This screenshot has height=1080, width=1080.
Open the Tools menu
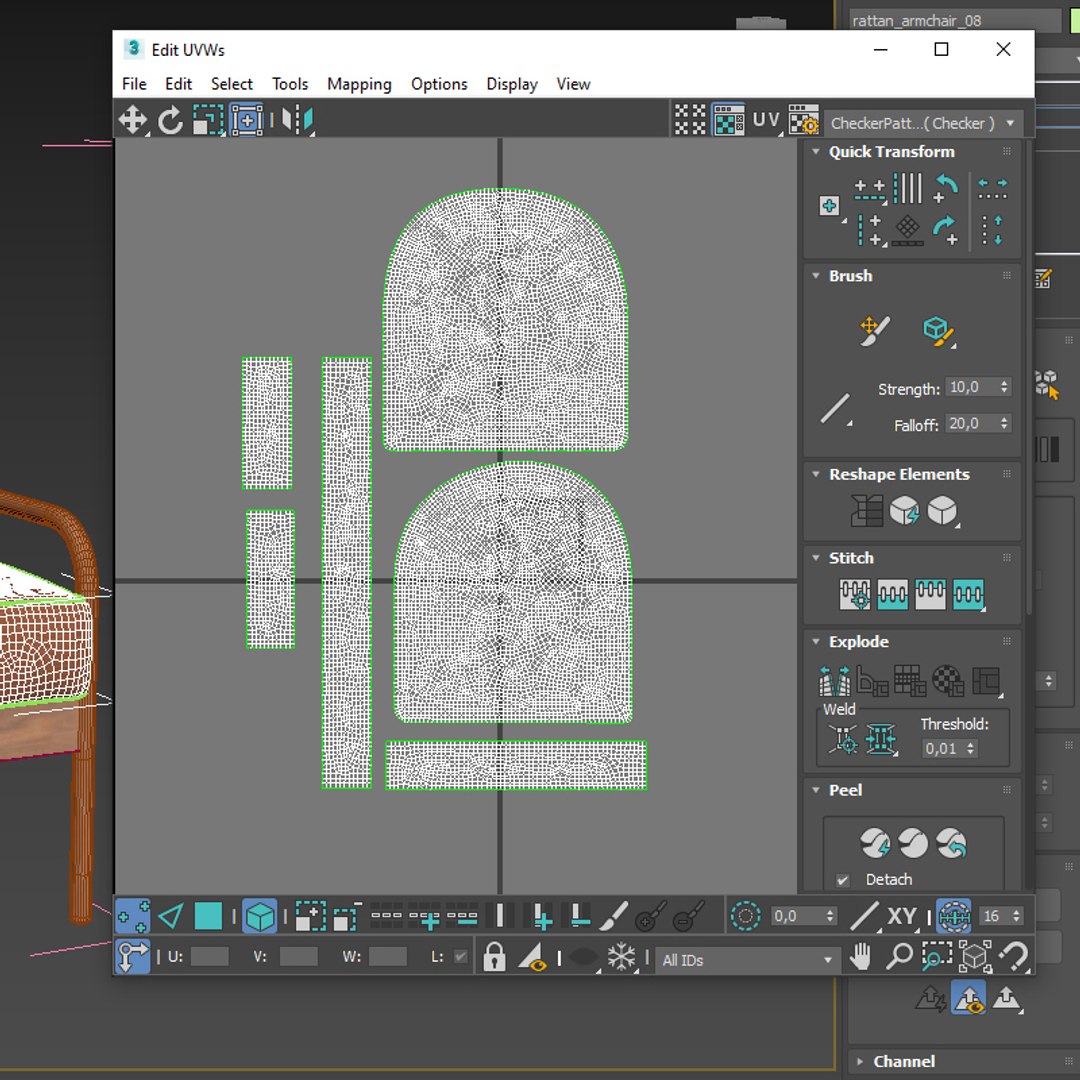click(x=290, y=84)
